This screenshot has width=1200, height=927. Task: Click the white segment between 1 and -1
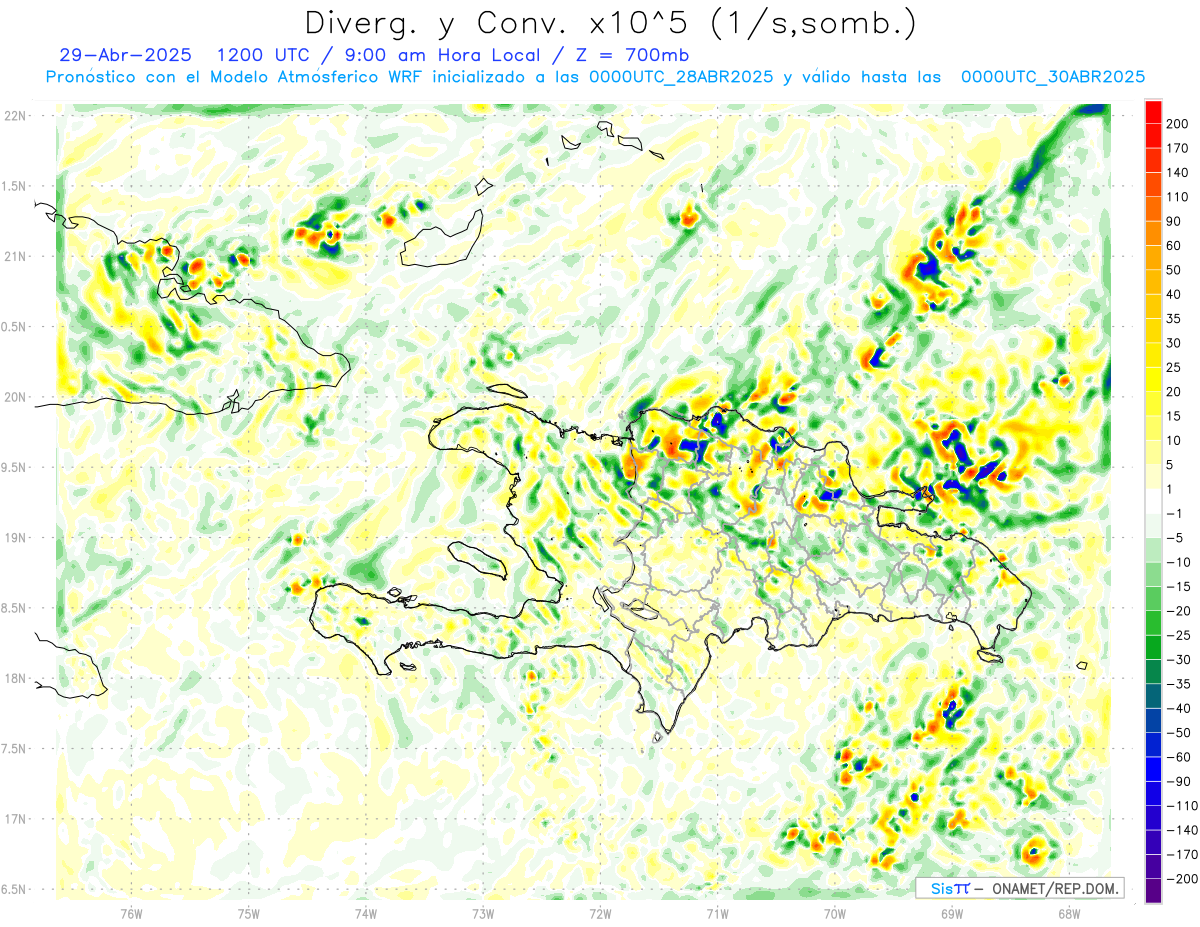click(x=1153, y=501)
